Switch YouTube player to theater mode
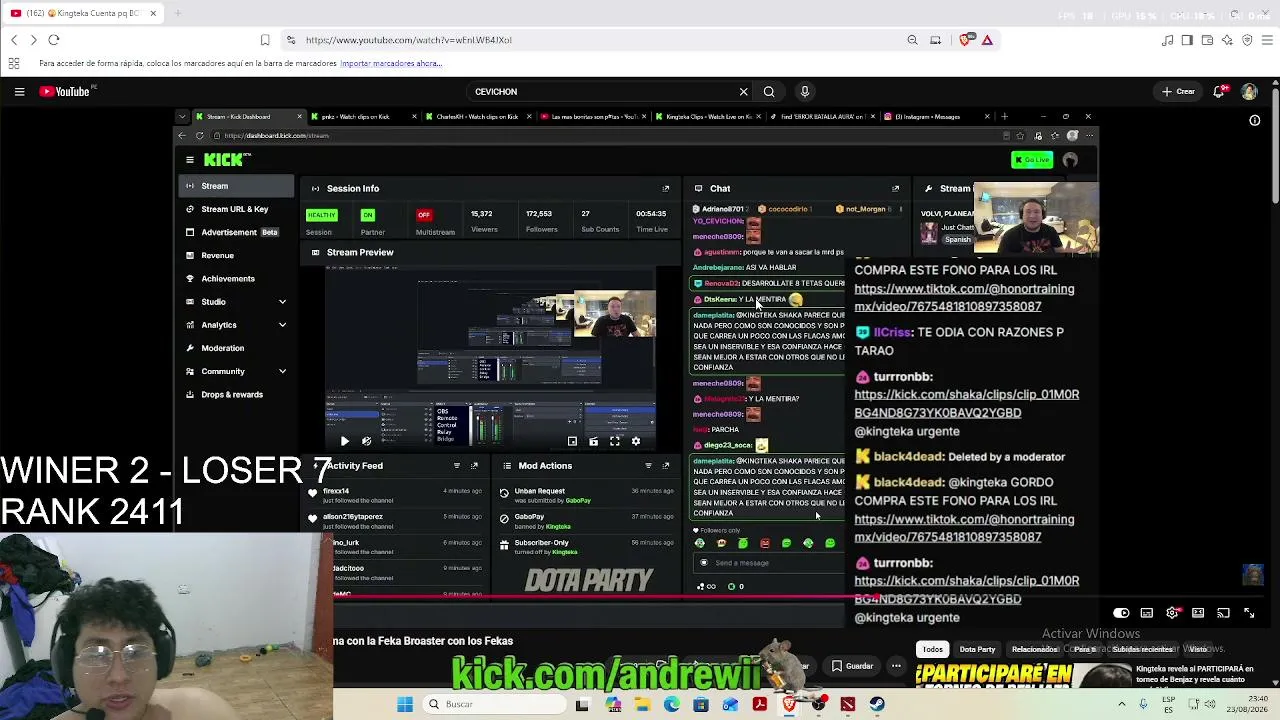 (1198, 613)
